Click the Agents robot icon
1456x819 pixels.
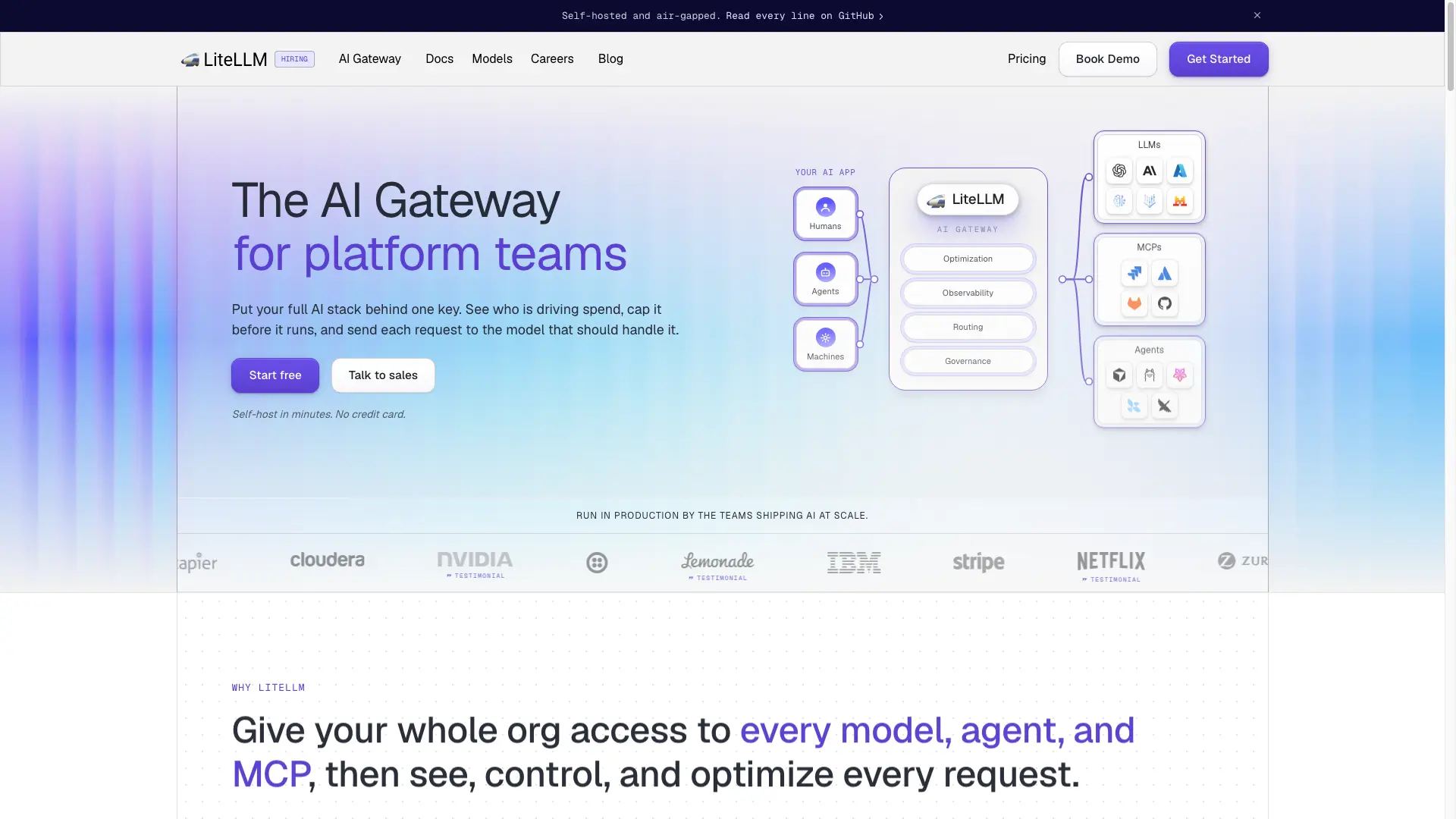coord(826,272)
